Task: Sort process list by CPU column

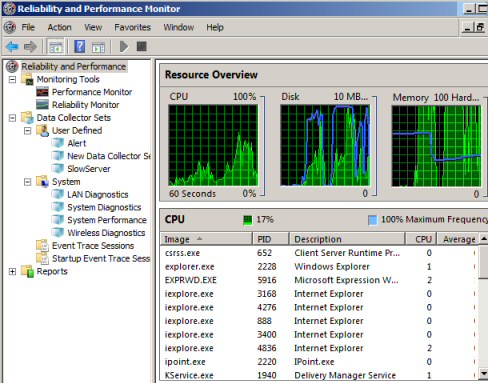Action: [421, 239]
